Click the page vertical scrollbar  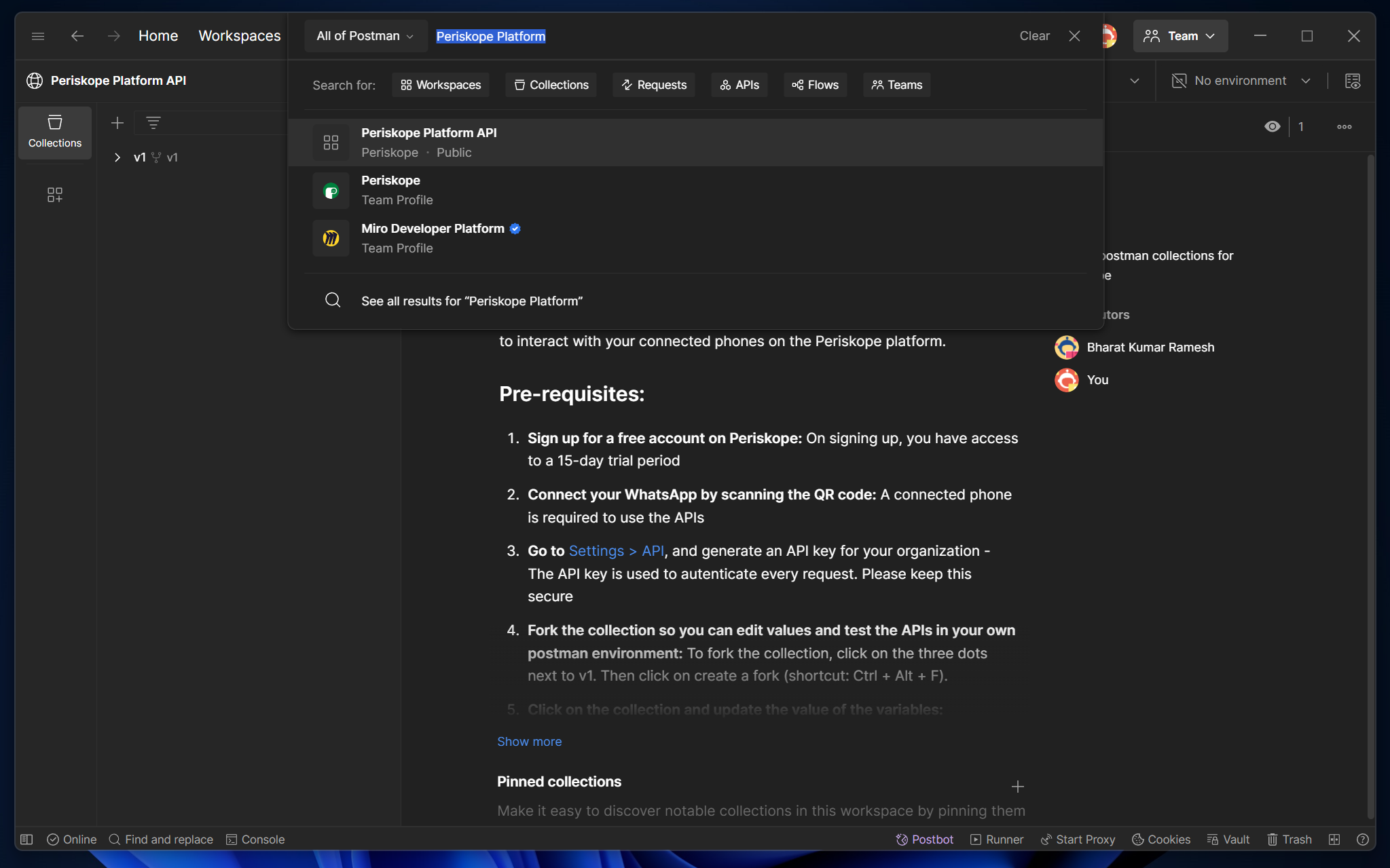1370,486
